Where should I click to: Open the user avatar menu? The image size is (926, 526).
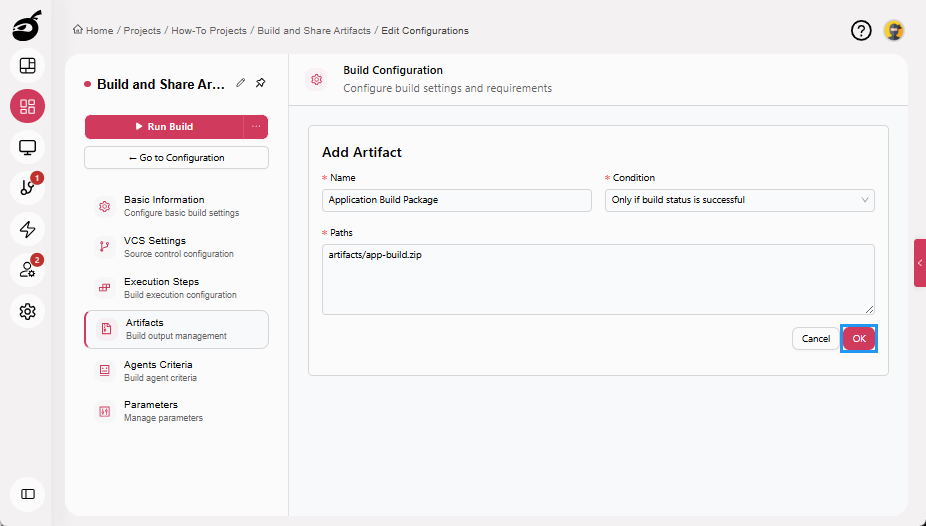(894, 31)
